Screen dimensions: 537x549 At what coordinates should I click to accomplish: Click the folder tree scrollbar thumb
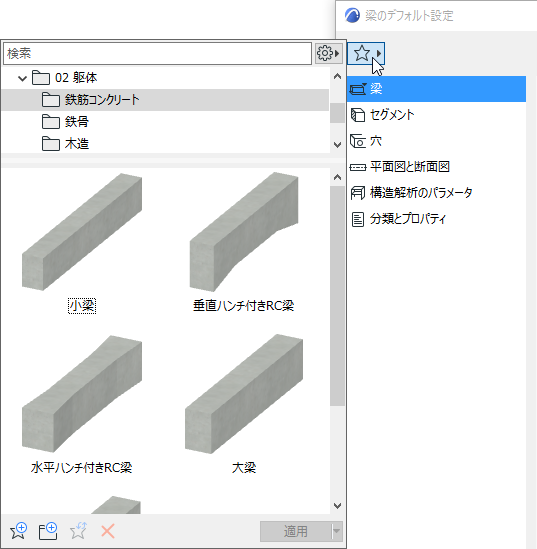click(337, 113)
